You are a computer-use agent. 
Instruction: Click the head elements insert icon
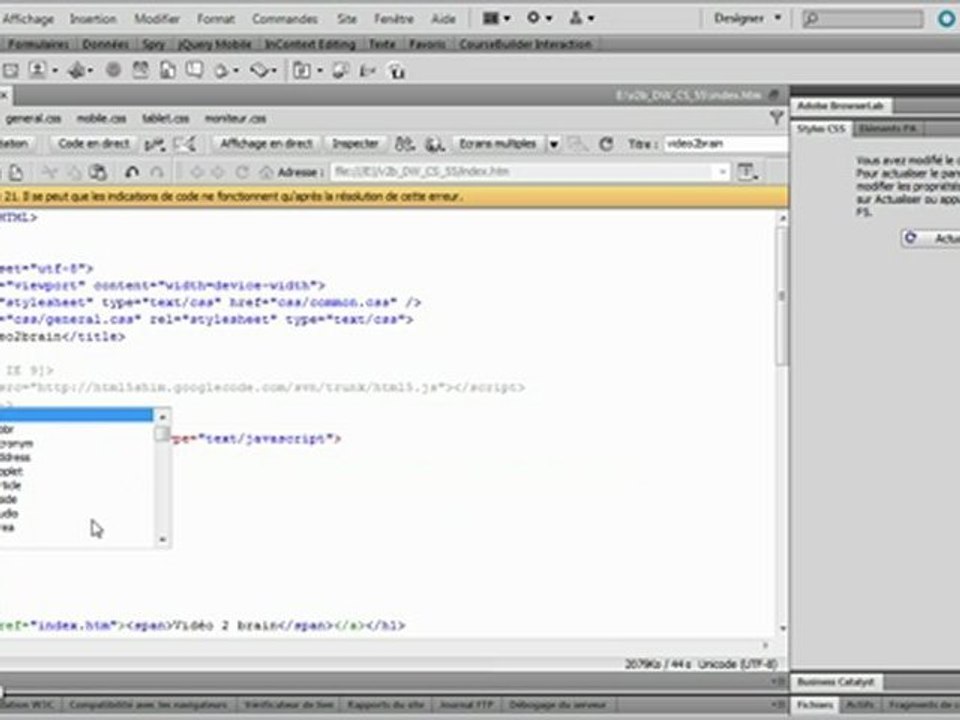point(221,71)
